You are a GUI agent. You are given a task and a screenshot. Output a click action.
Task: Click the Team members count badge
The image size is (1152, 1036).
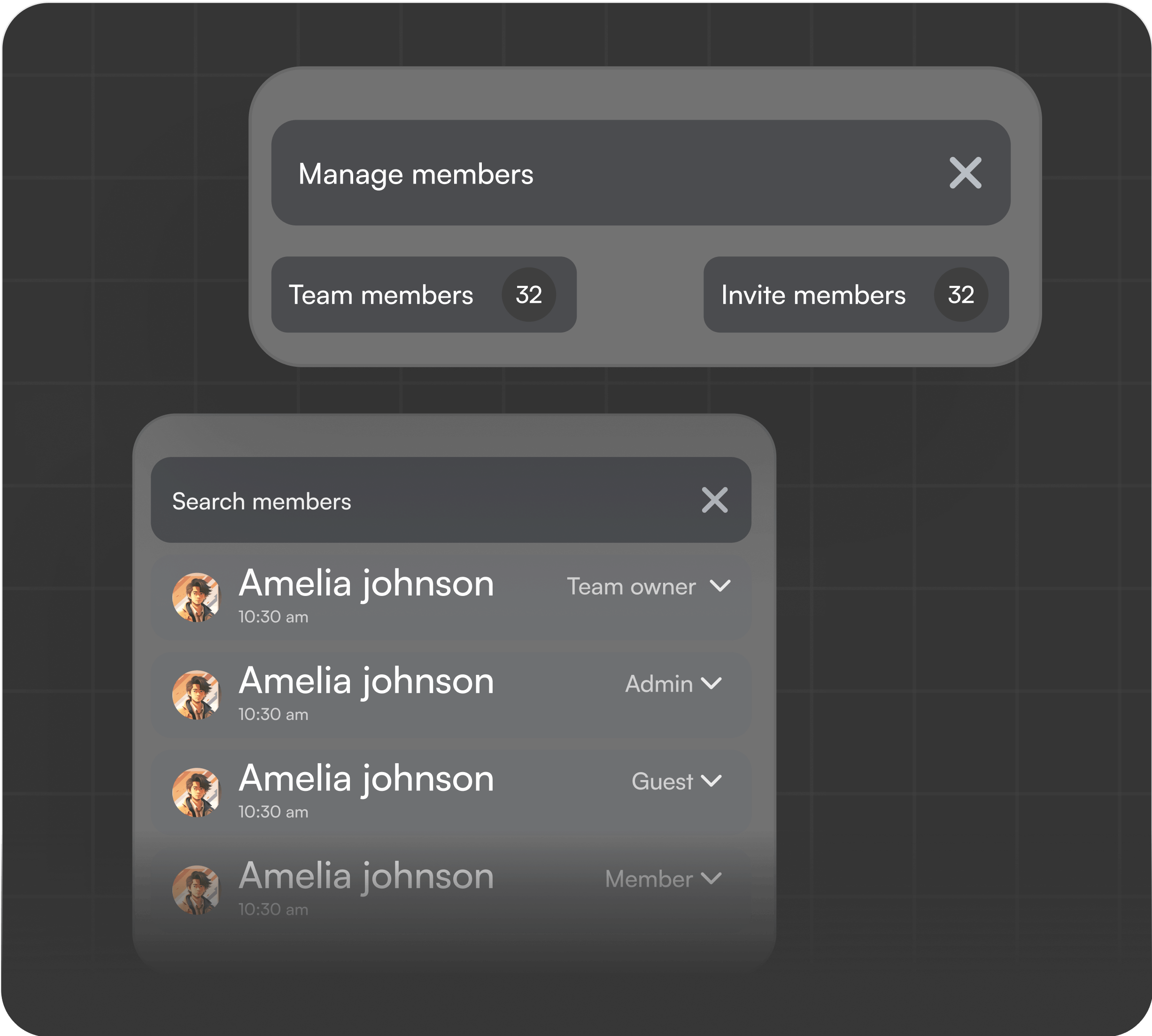[x=528, y=295]
